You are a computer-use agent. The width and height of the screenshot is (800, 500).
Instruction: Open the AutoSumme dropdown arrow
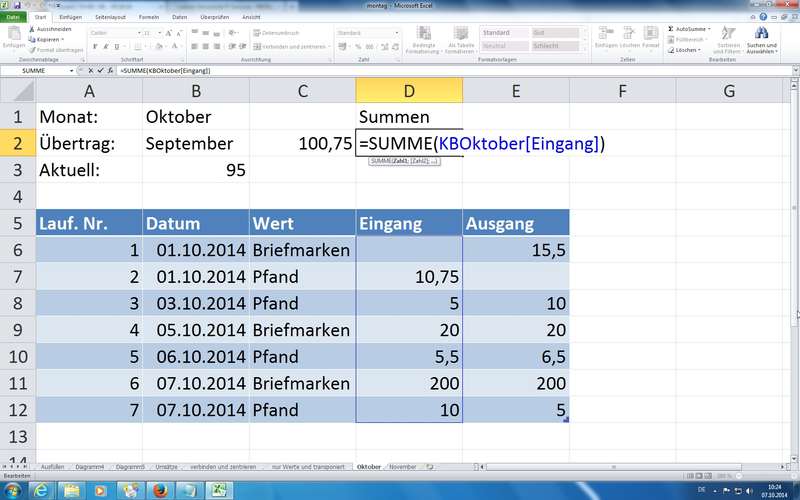[709, 29]
